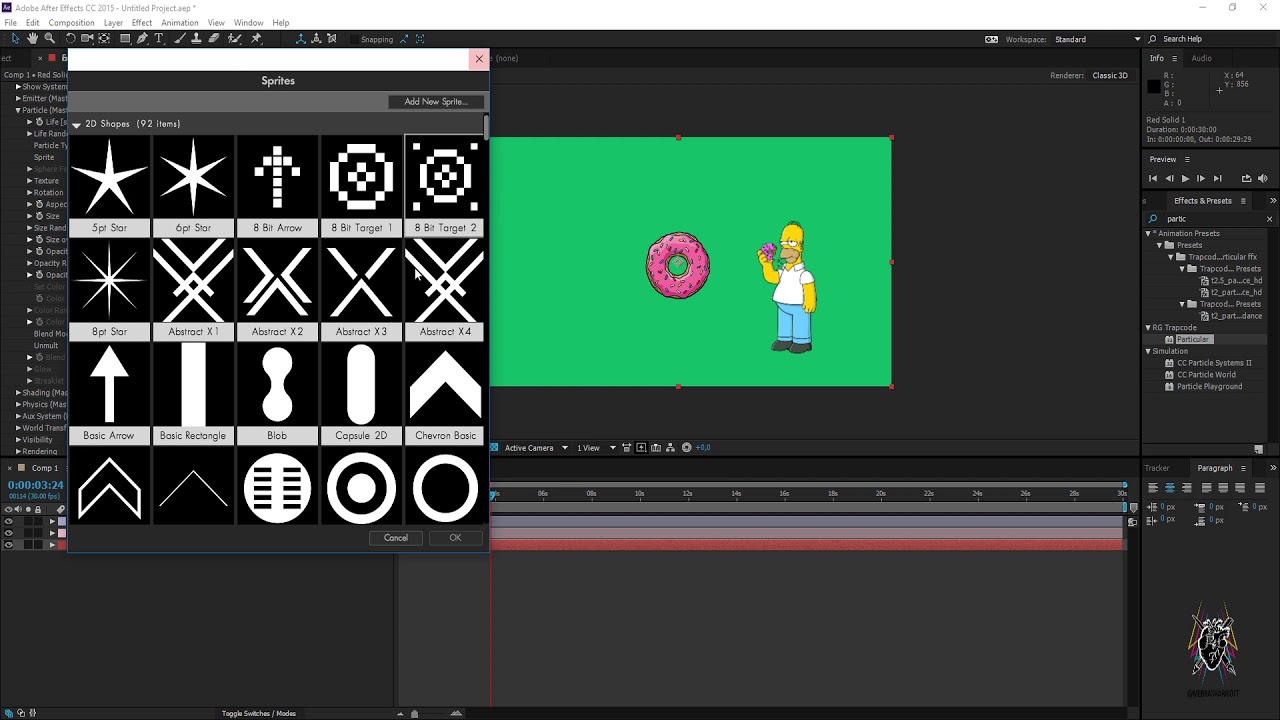Click left align text in Paragraph panel

pyautogui.click(x=1153, y=488)
